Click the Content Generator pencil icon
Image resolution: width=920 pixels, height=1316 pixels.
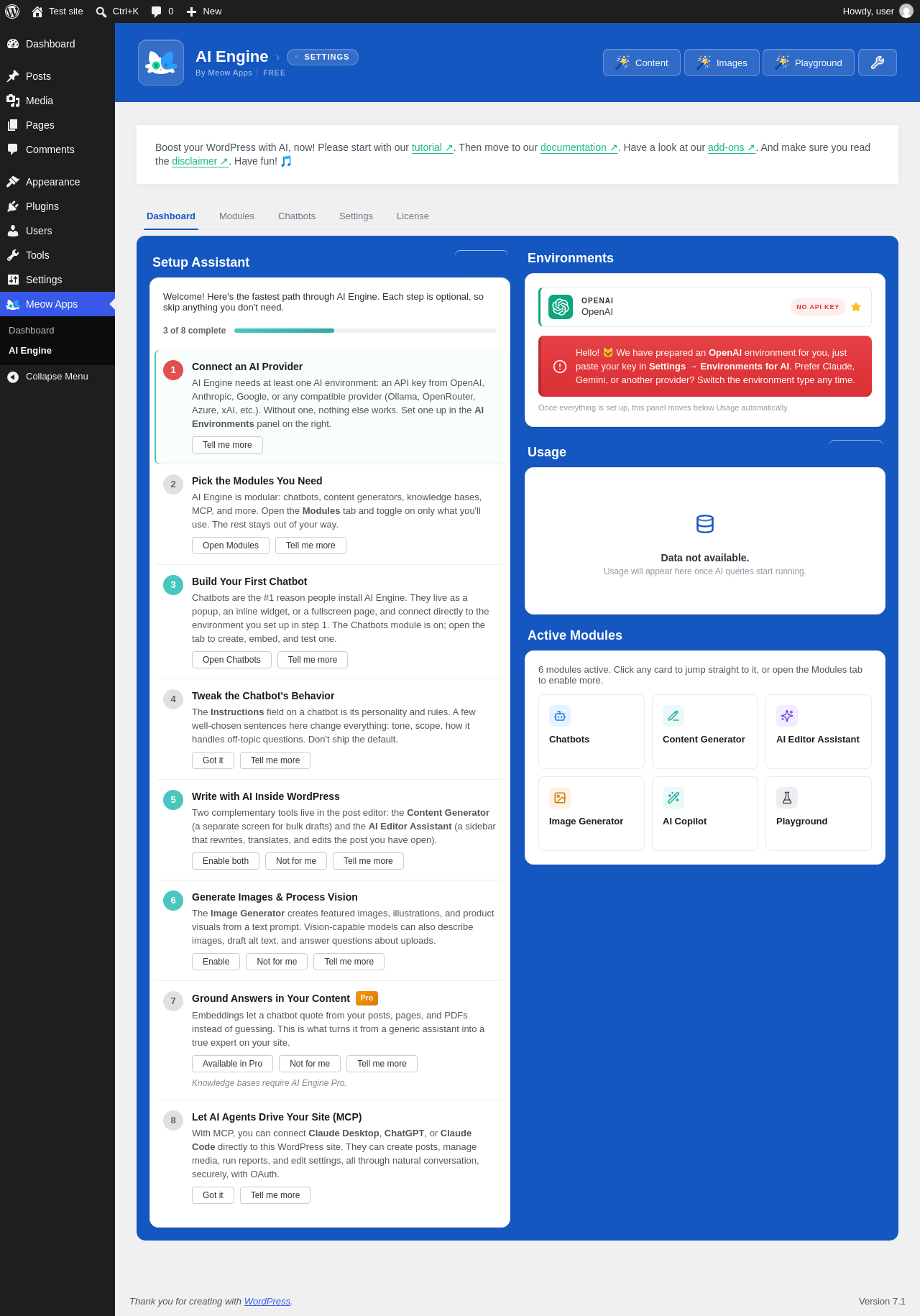(673, 716)
